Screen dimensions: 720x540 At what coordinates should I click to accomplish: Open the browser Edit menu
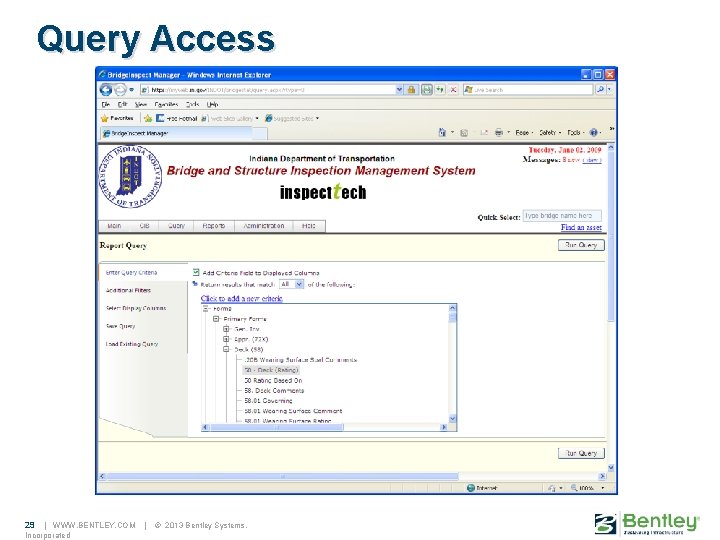122,105
